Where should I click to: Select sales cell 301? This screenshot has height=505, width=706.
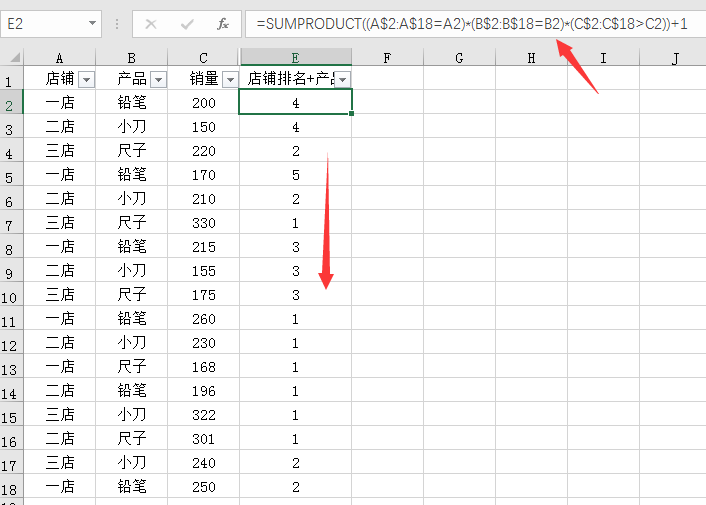(204, 439)
